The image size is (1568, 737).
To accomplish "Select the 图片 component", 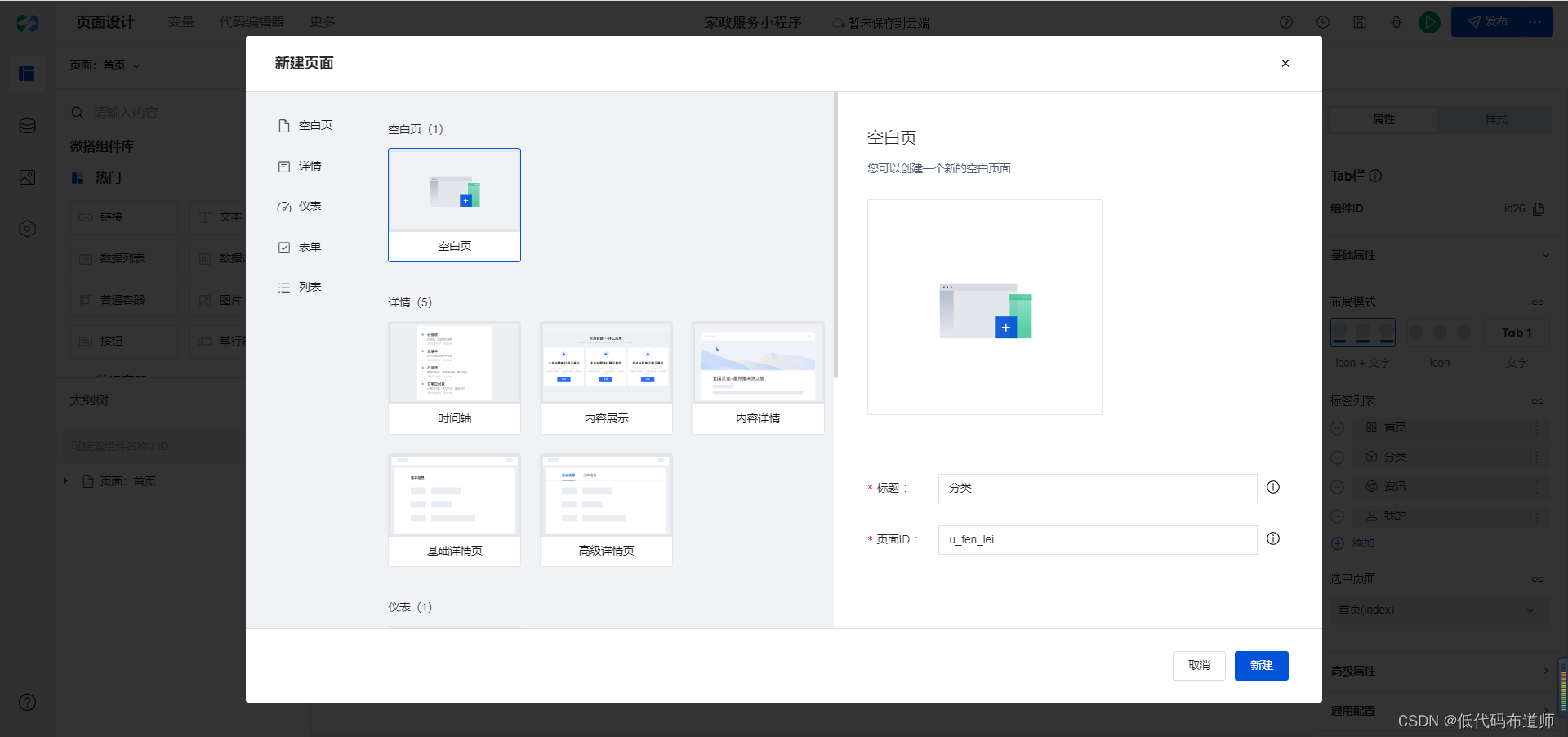I will click(x=219, y=301).
